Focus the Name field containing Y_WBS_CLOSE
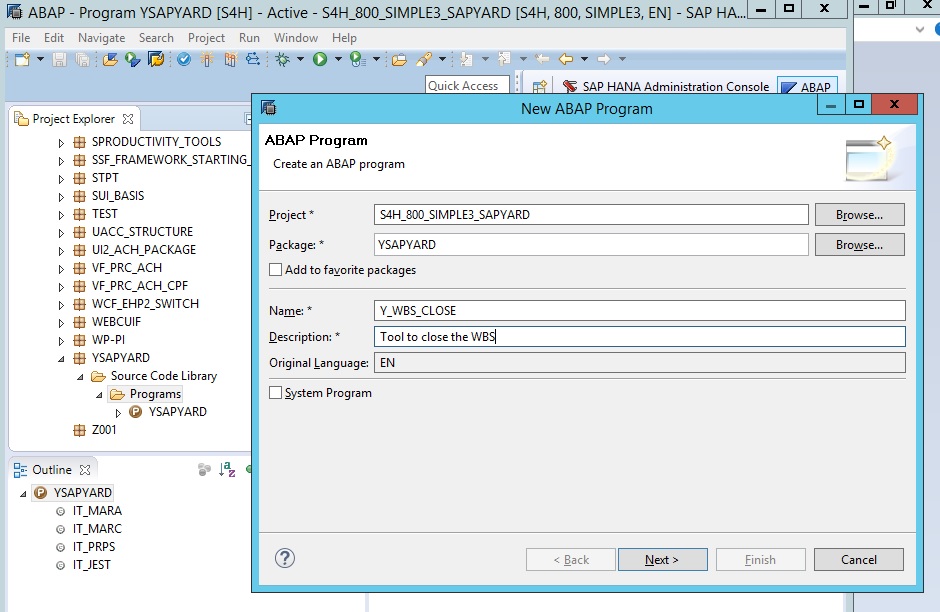The image size is (940, 612). coord(640,310)
